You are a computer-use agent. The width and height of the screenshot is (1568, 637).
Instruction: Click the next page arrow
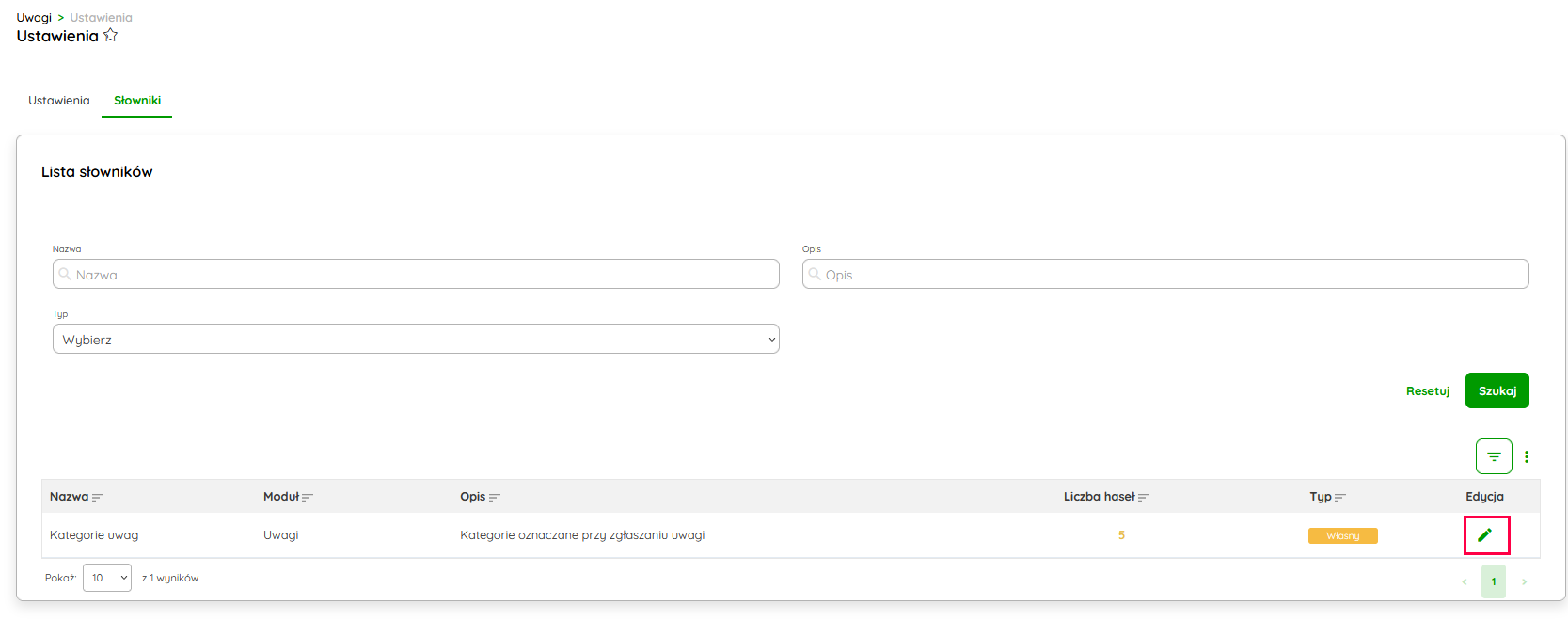(1524, 581)
